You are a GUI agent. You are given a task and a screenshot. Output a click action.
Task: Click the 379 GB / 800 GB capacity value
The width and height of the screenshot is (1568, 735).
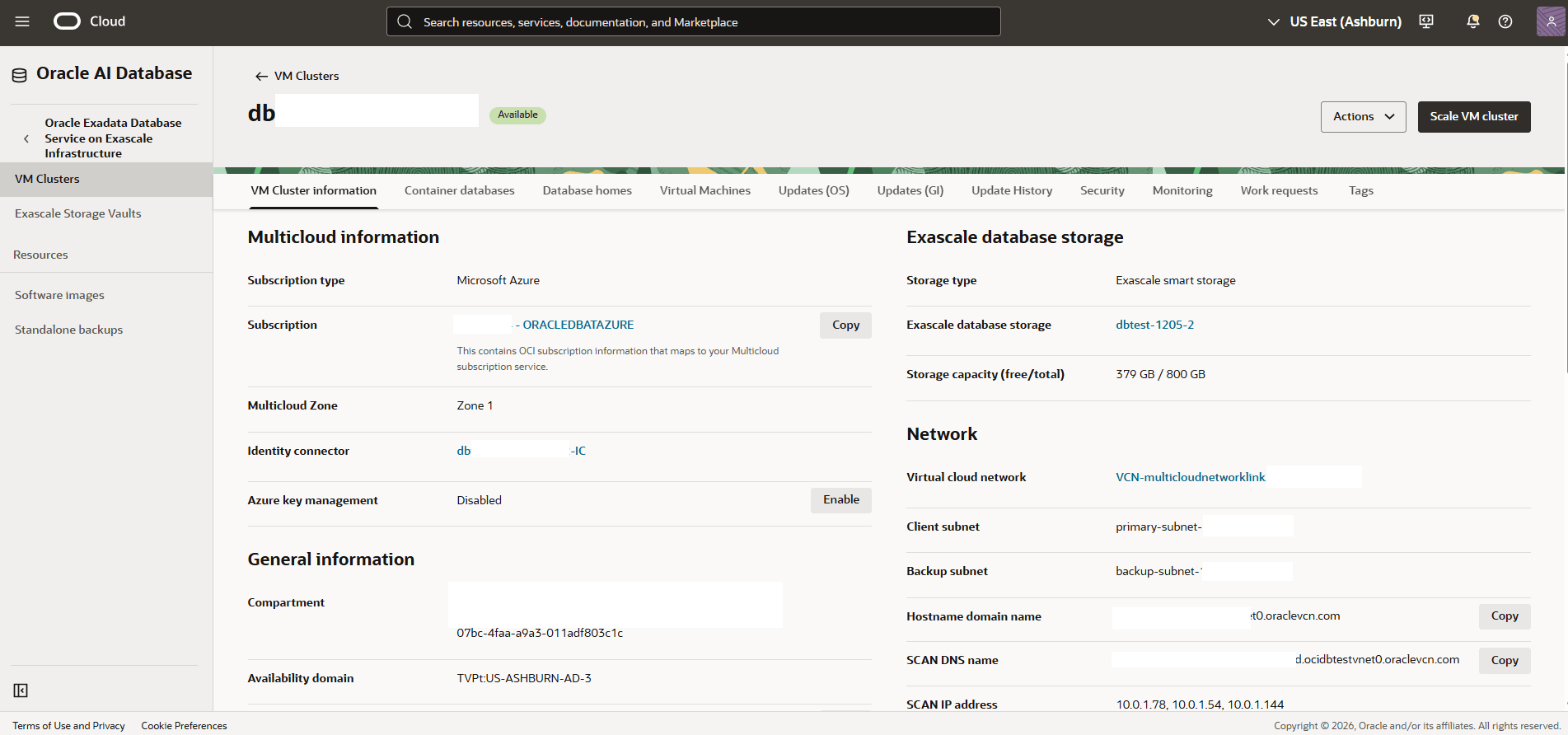[x=1160, y=374]
